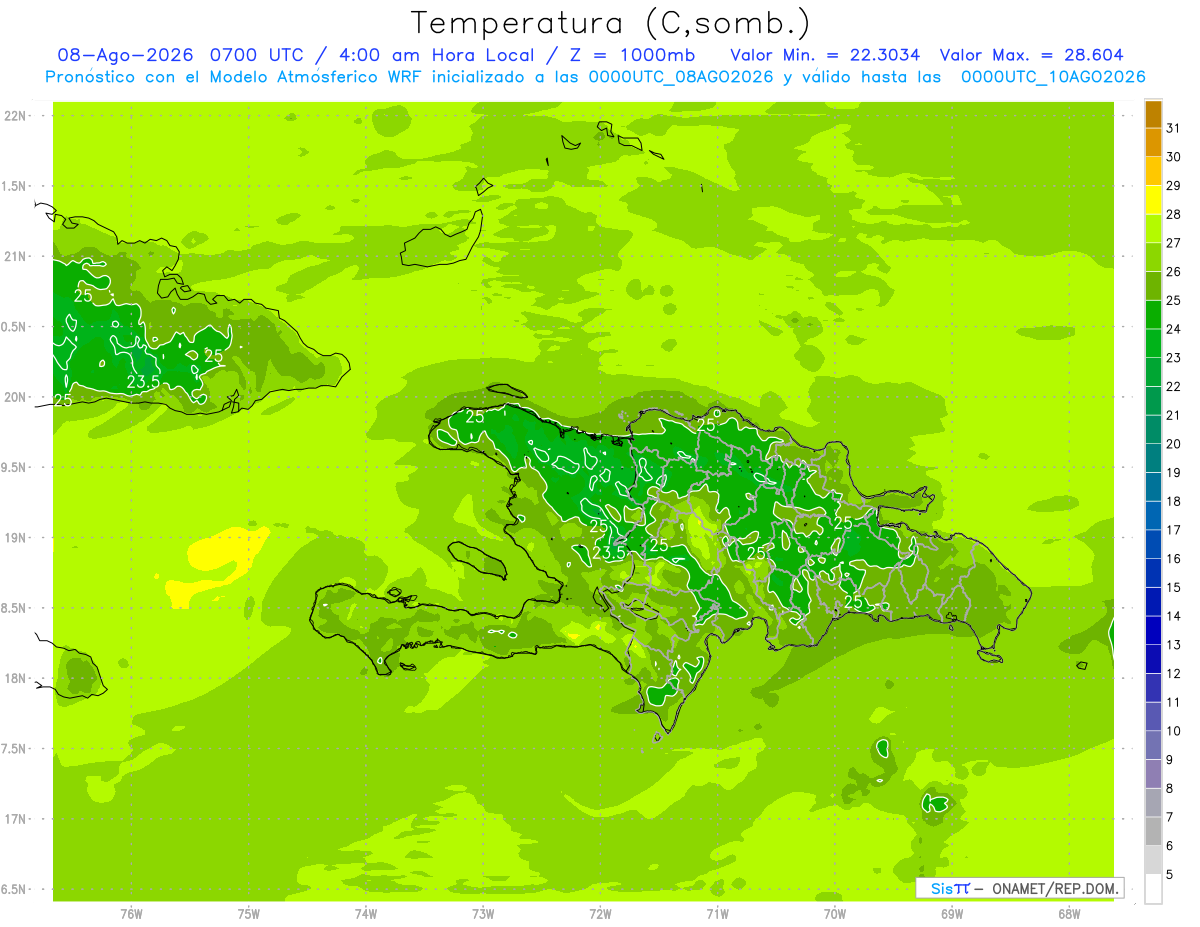1200x927 pixels.
Task: Pick the green swatch between 24 and 25
Action: tap(1153, 315)
